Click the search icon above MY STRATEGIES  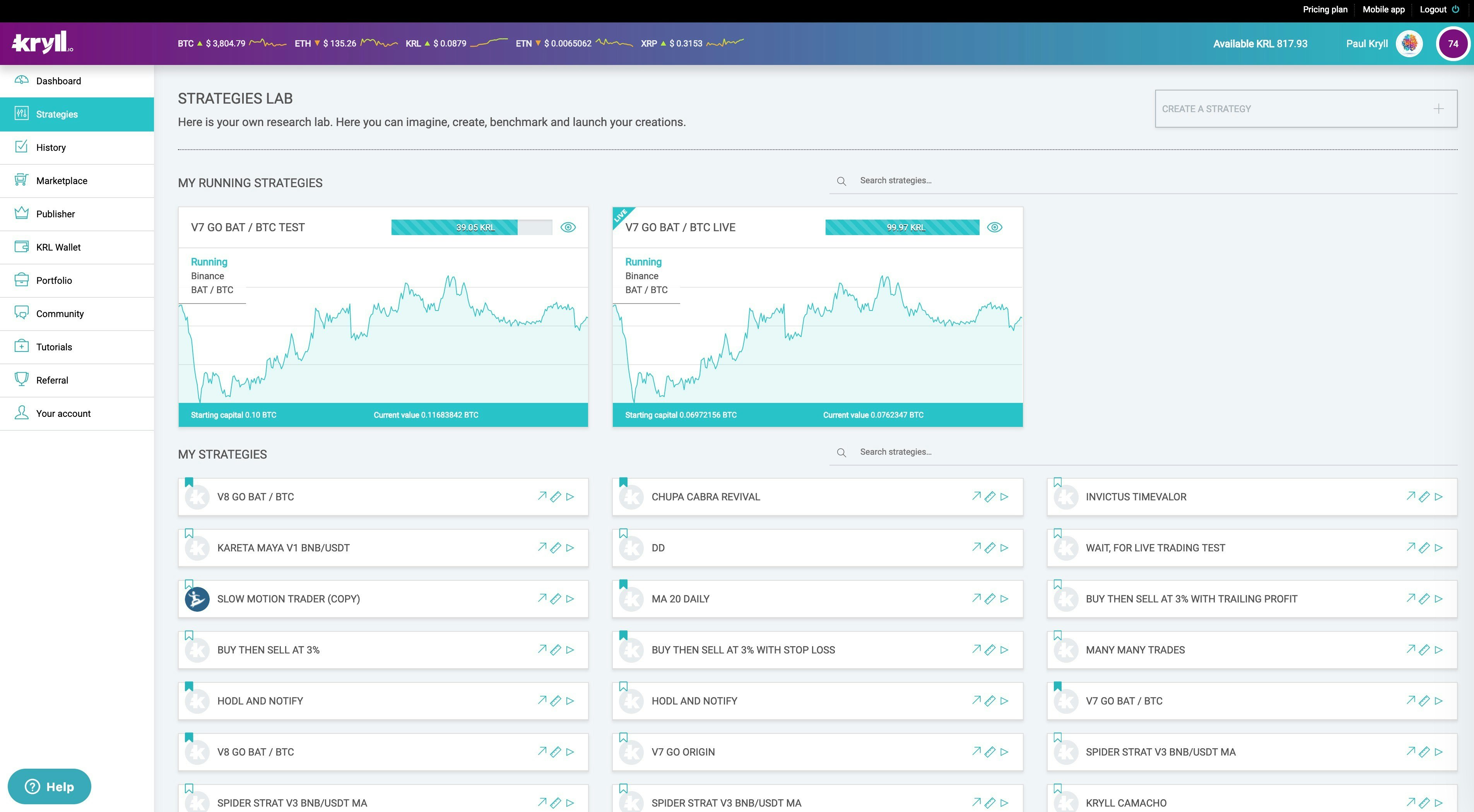pyautogui.click(x=841, y=452)
